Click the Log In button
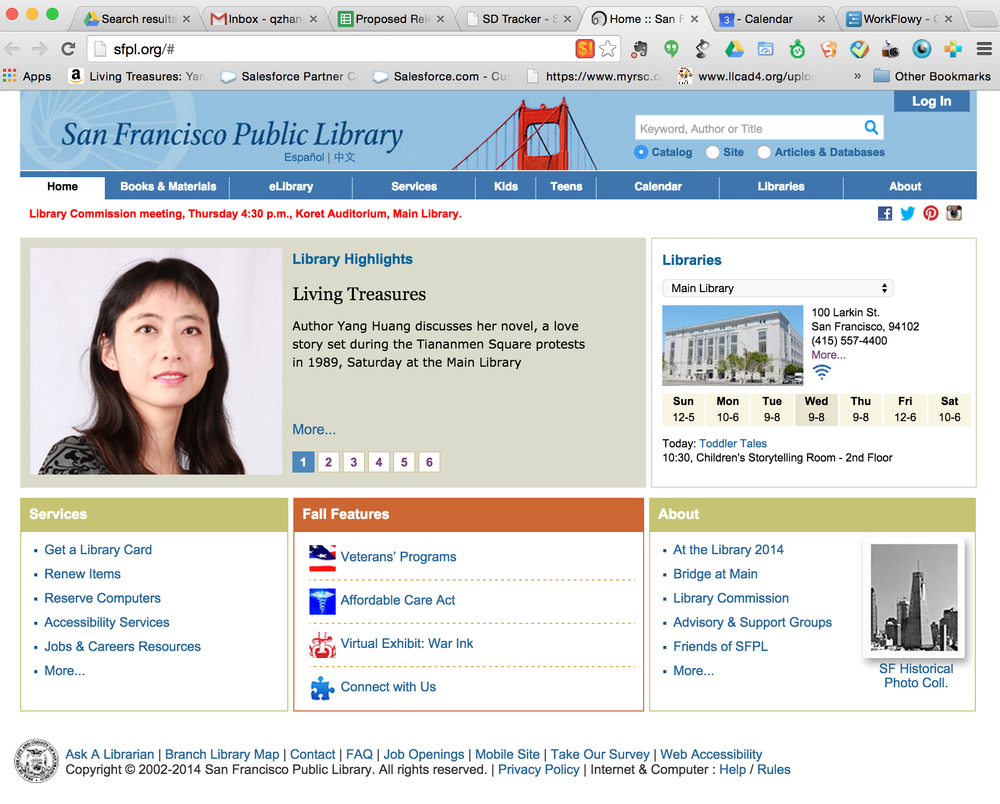 (x=931, y=101)
